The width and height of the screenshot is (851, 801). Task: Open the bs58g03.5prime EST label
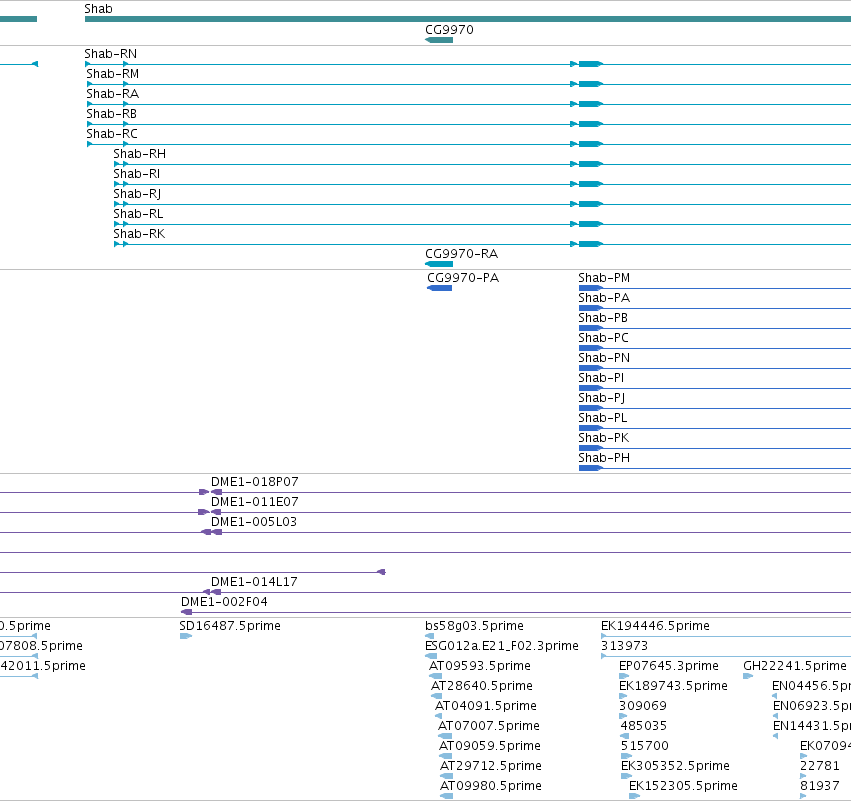click(x=474, y=626)
